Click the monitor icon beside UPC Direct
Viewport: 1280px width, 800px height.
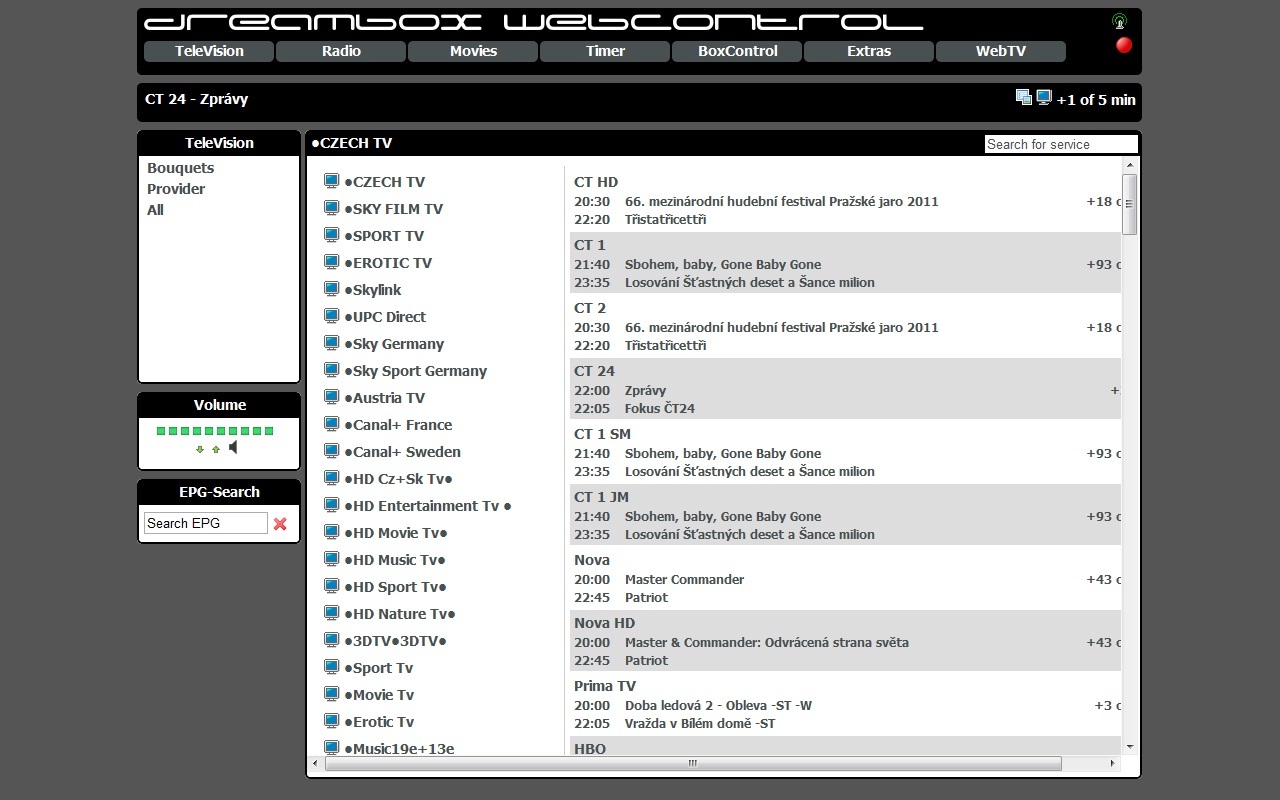click(x=332, y=316)
